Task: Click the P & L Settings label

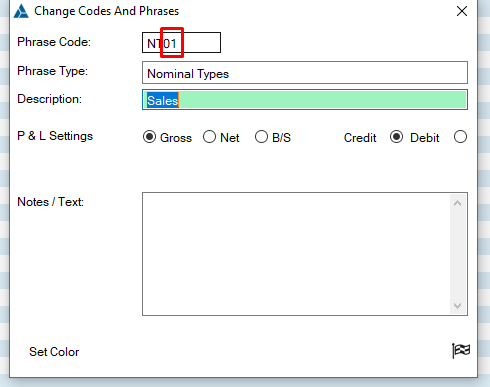Action: (x=55, y=136)
